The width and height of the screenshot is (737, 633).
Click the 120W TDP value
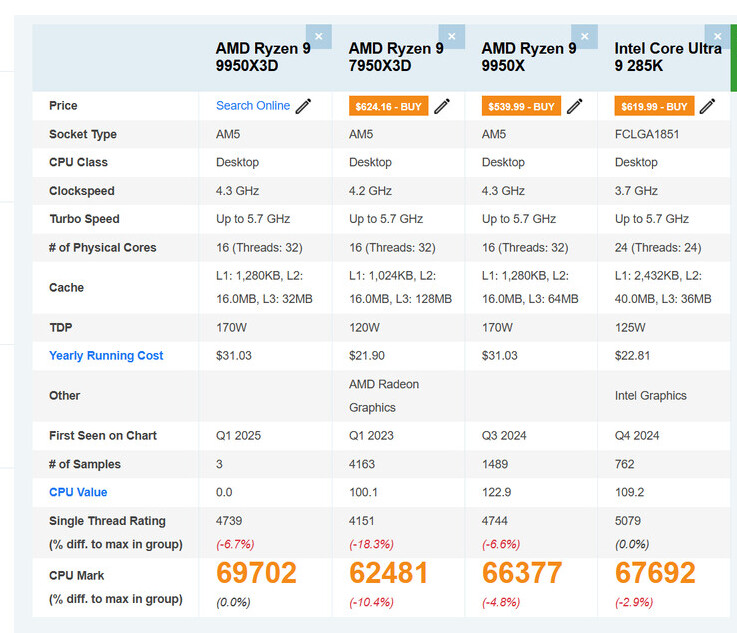pyautogui.click(x=364, y=328)
